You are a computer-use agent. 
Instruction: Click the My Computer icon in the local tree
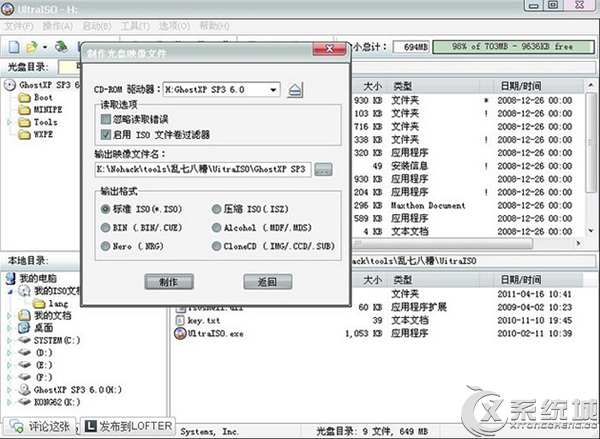(11, 278)
